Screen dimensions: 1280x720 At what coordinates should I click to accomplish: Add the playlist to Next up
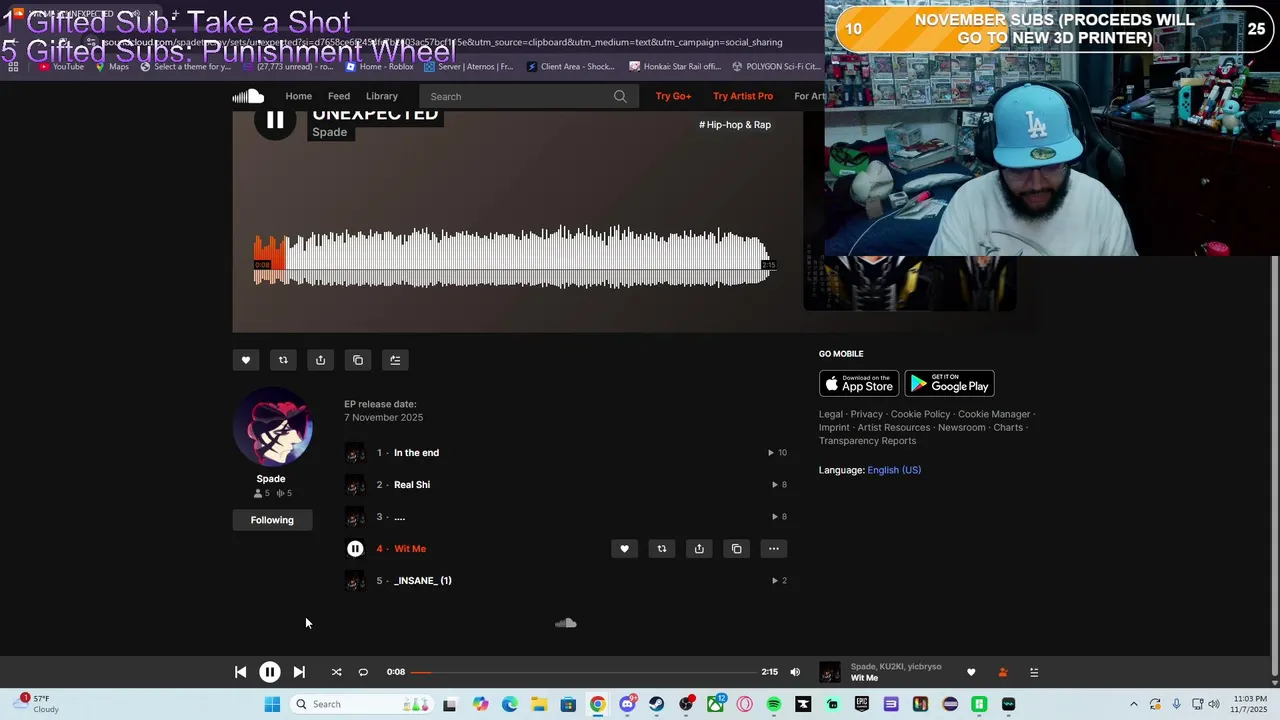tap(395, 360)
